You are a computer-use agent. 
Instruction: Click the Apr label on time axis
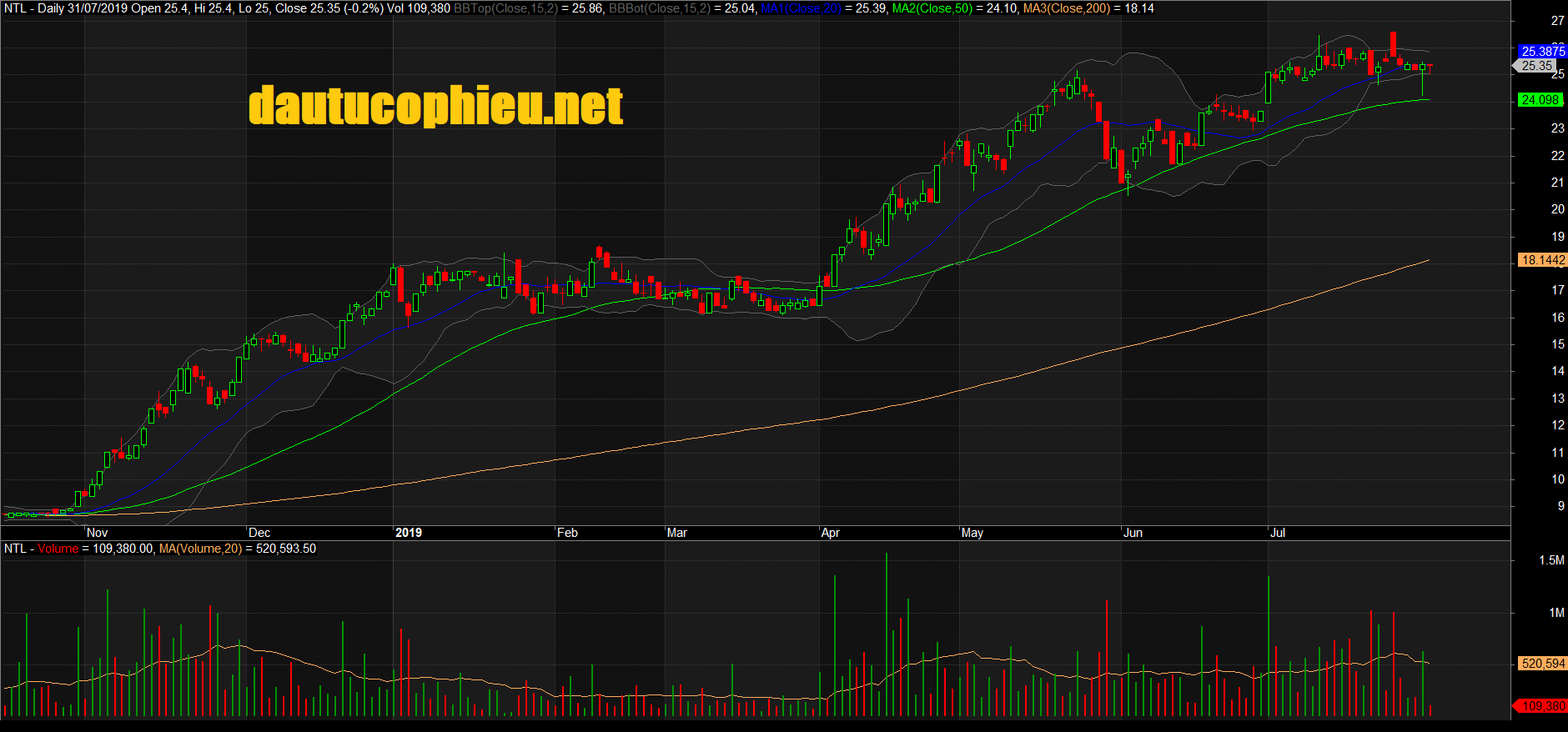pyautogui.click(x=831, y=533)
